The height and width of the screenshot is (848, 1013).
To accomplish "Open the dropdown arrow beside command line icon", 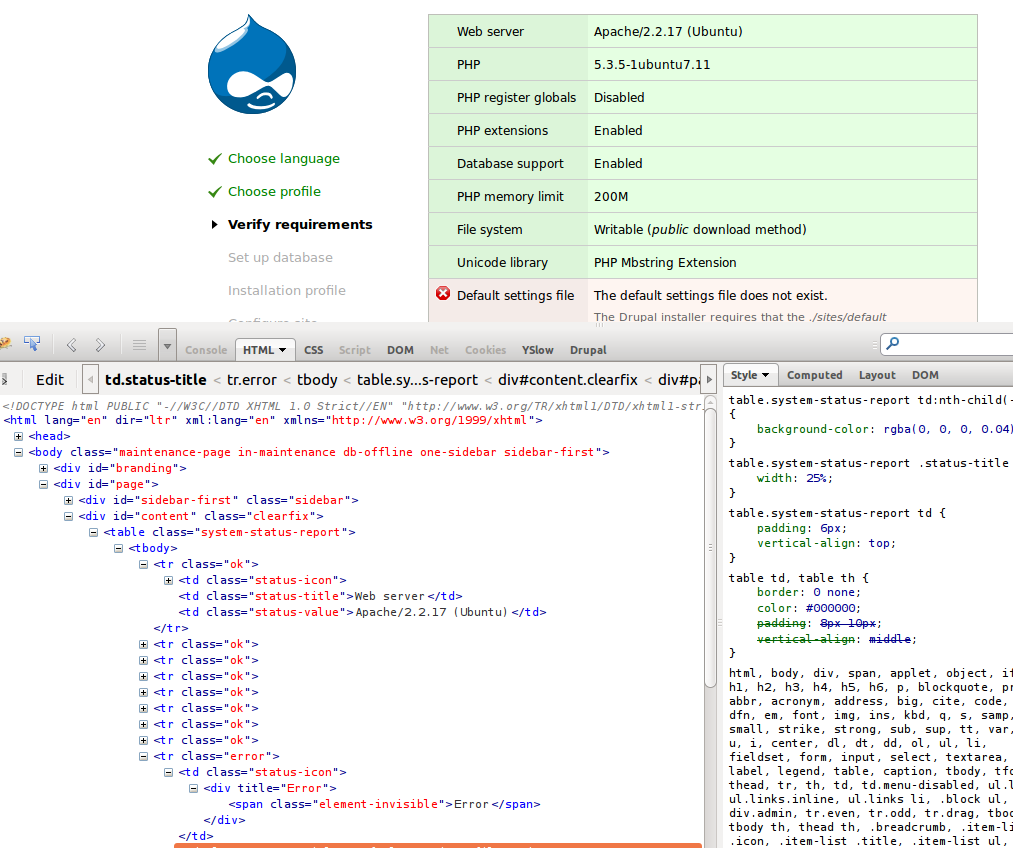I will pyautogui.click(x=167, y=346).
